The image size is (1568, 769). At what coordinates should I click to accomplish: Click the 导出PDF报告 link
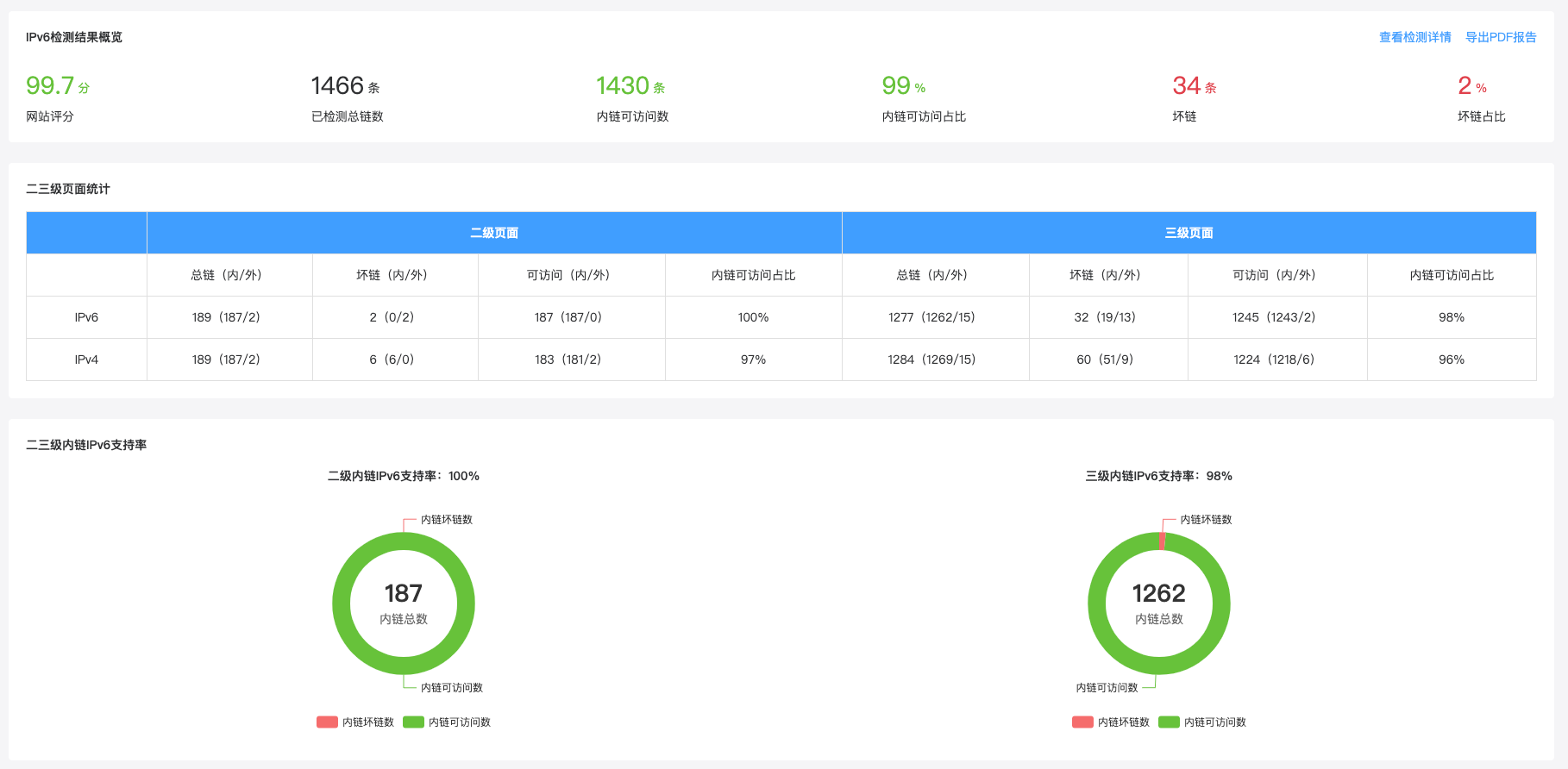[x=1501, y=37]
